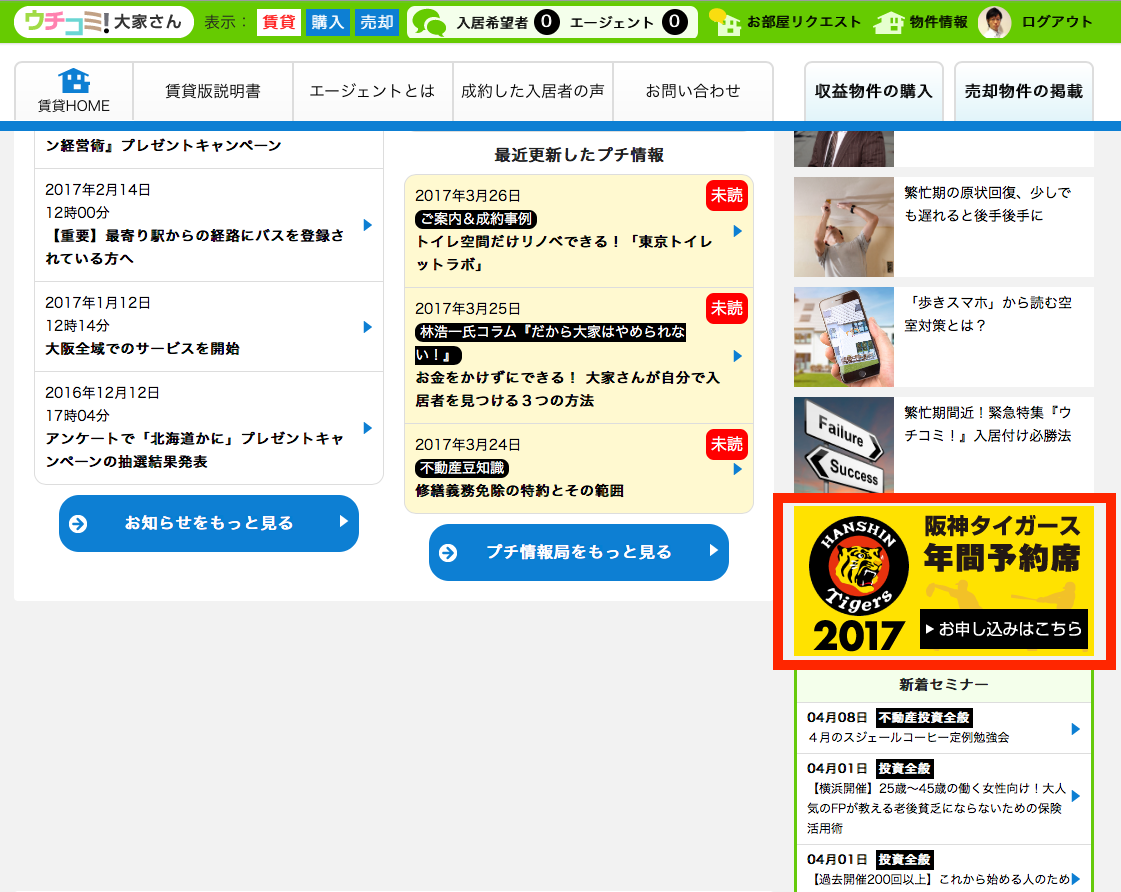The image size is (1121, 892).
Task: Click 阪神タイガース 年間予約席 banner
Action: tap(944, 581)
